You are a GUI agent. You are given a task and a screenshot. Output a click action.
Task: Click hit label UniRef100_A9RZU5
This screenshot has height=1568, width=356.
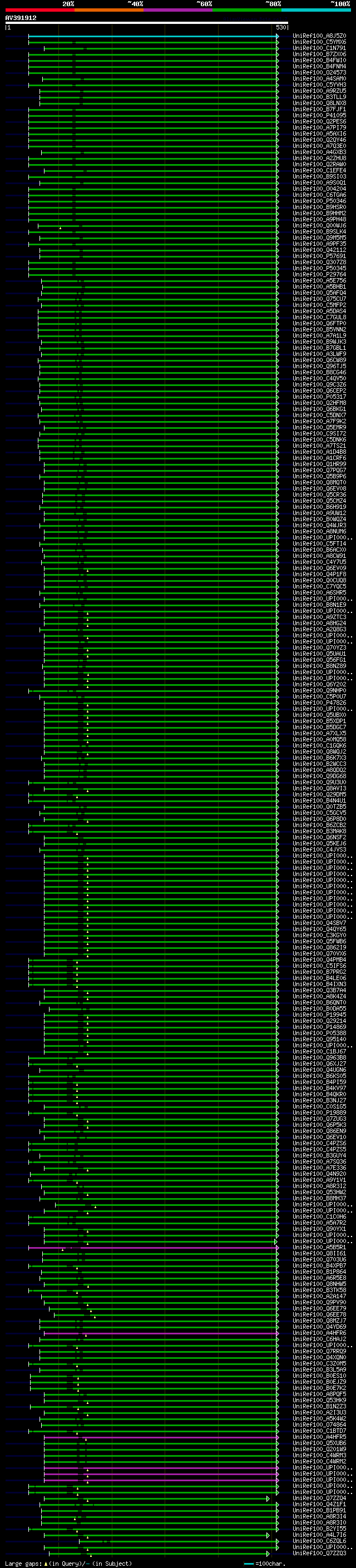click(x=319, y=91)
